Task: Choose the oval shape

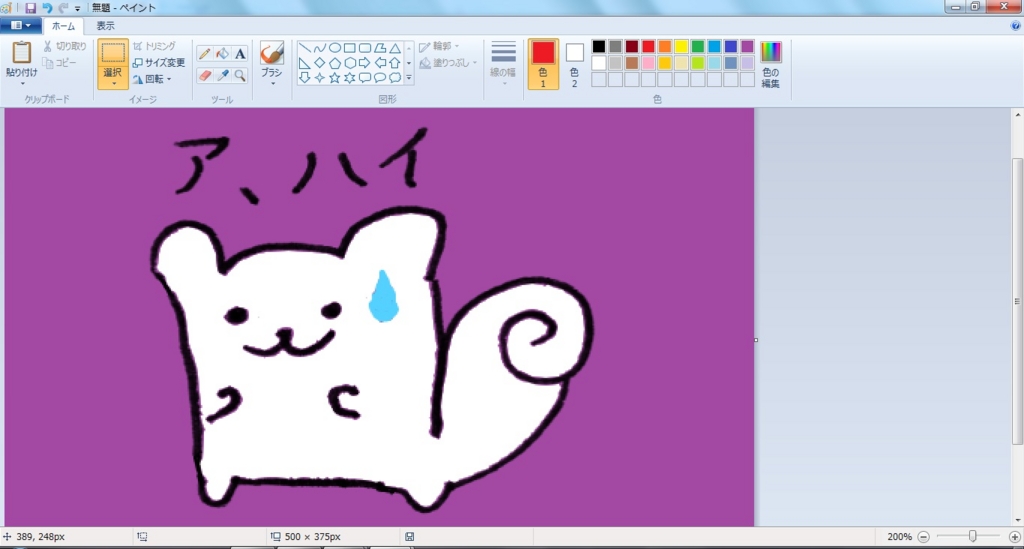Action: coord(334,48)
